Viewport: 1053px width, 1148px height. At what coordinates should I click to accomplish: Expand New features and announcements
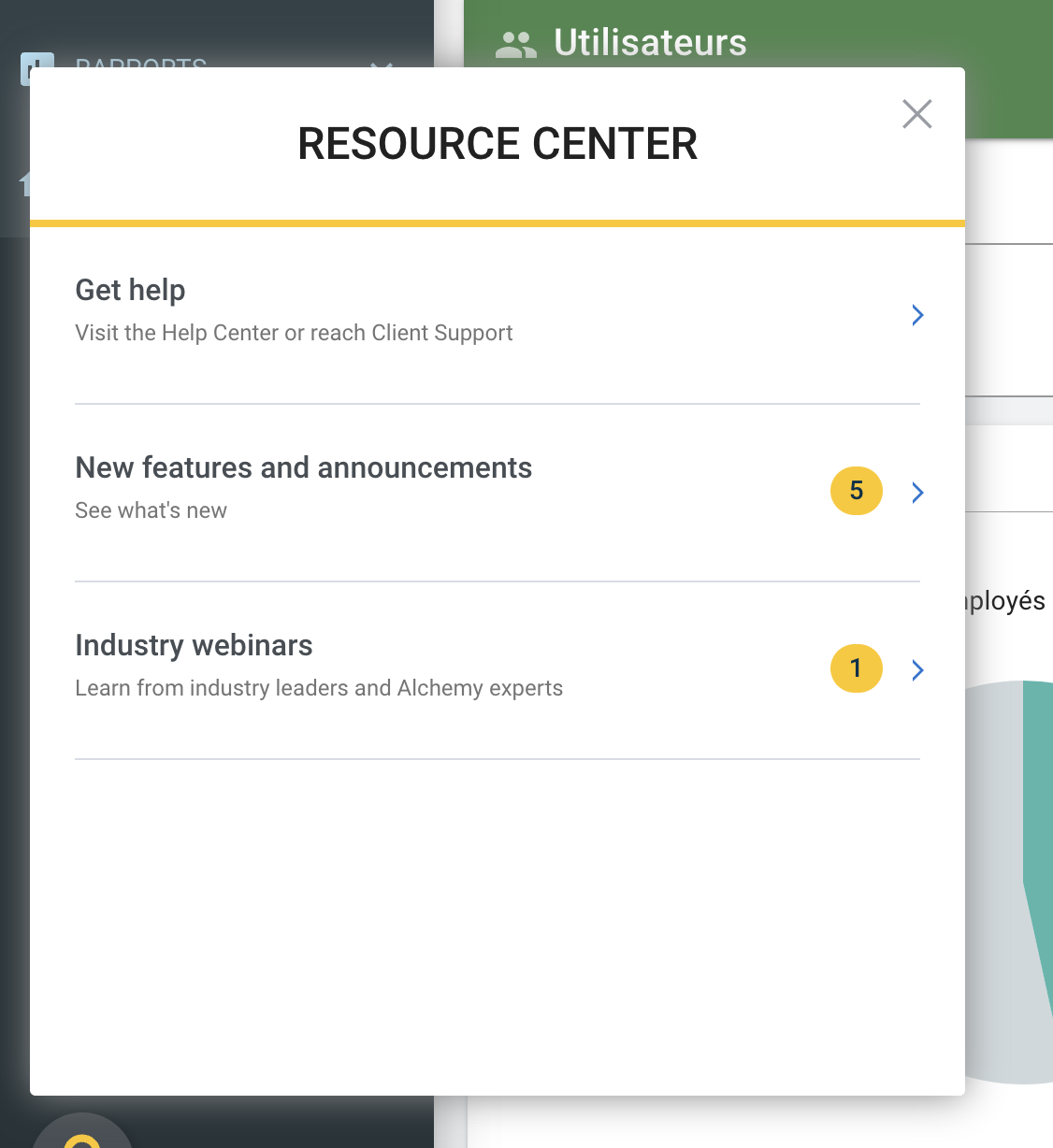pos(917,493)
